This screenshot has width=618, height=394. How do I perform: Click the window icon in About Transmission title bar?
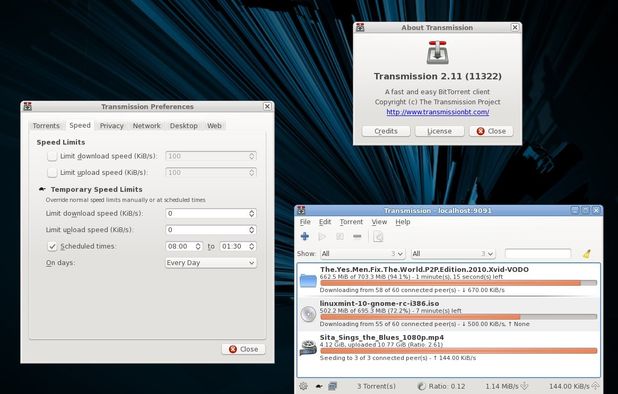(360, 27)
